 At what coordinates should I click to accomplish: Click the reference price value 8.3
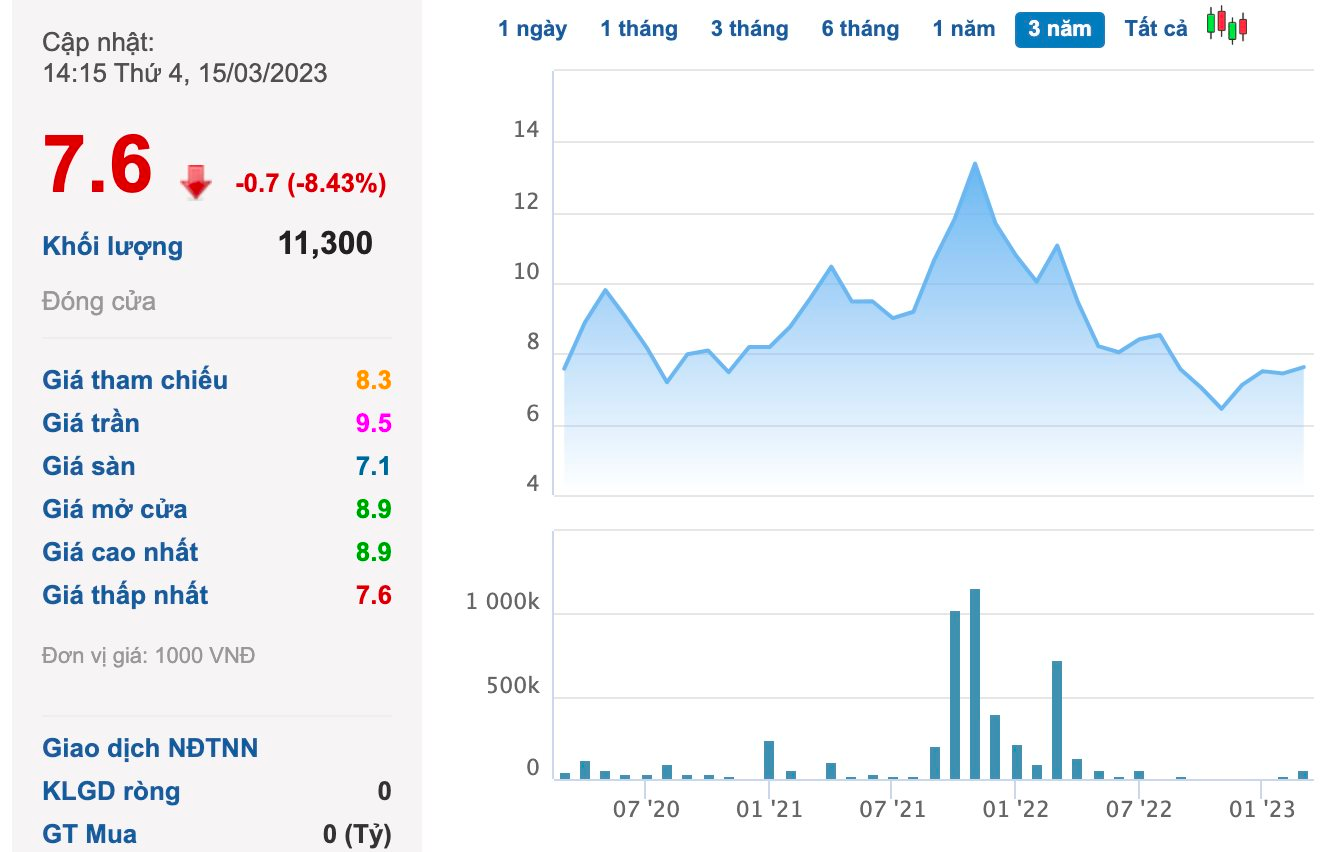pos(373,380)
